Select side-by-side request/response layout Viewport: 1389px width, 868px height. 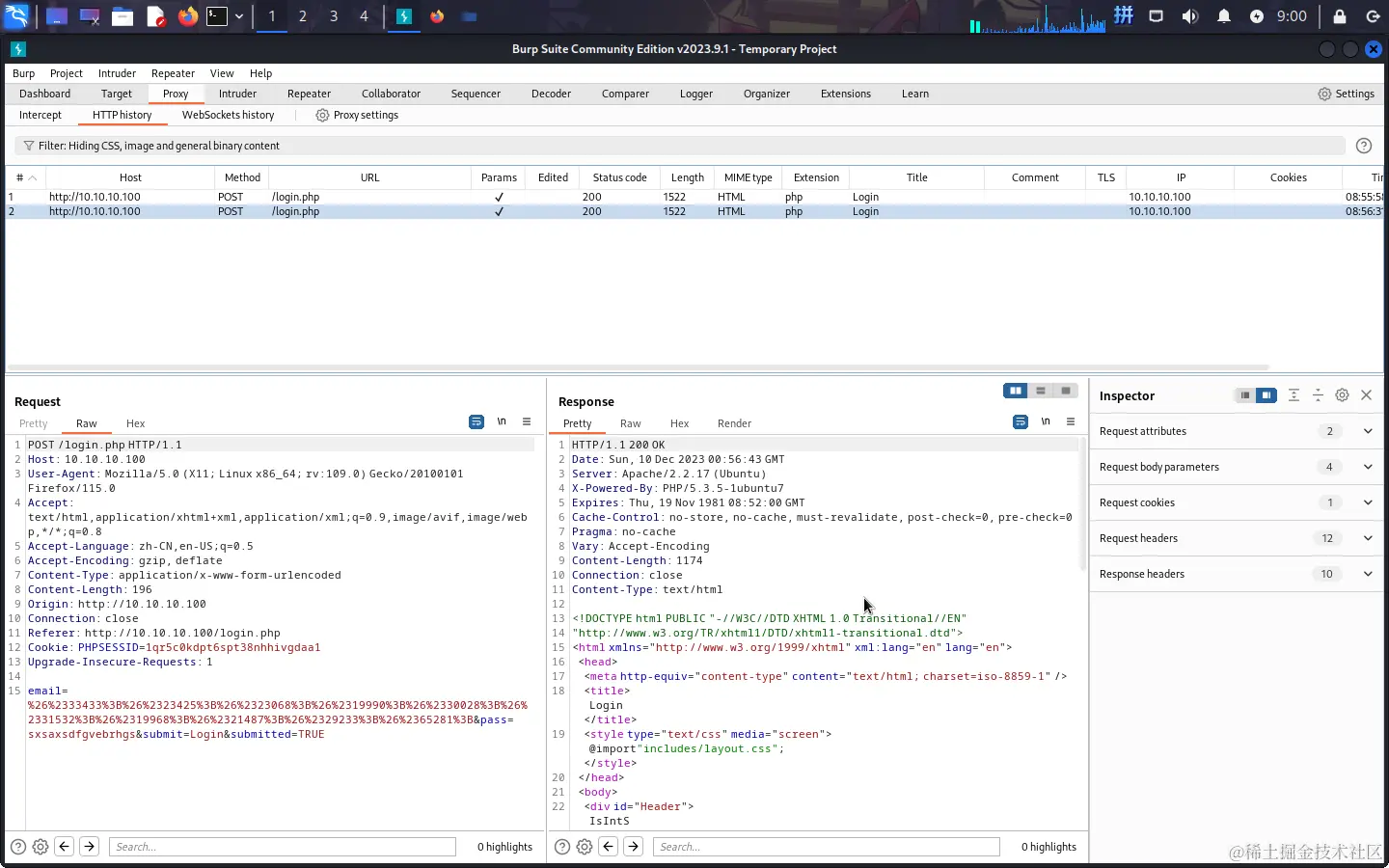click(1016, 391)
